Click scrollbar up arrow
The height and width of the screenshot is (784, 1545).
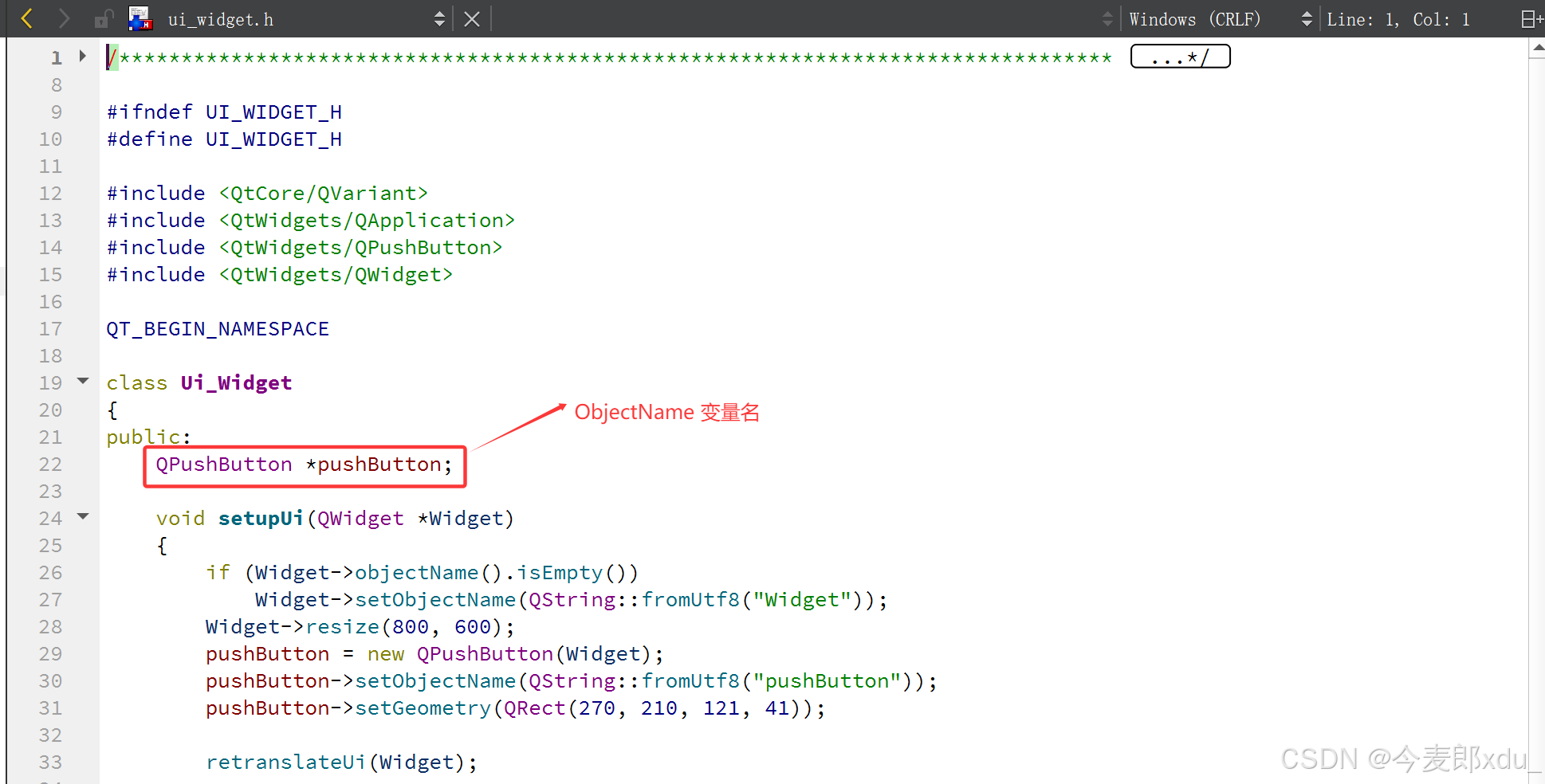click(1538, 48)
